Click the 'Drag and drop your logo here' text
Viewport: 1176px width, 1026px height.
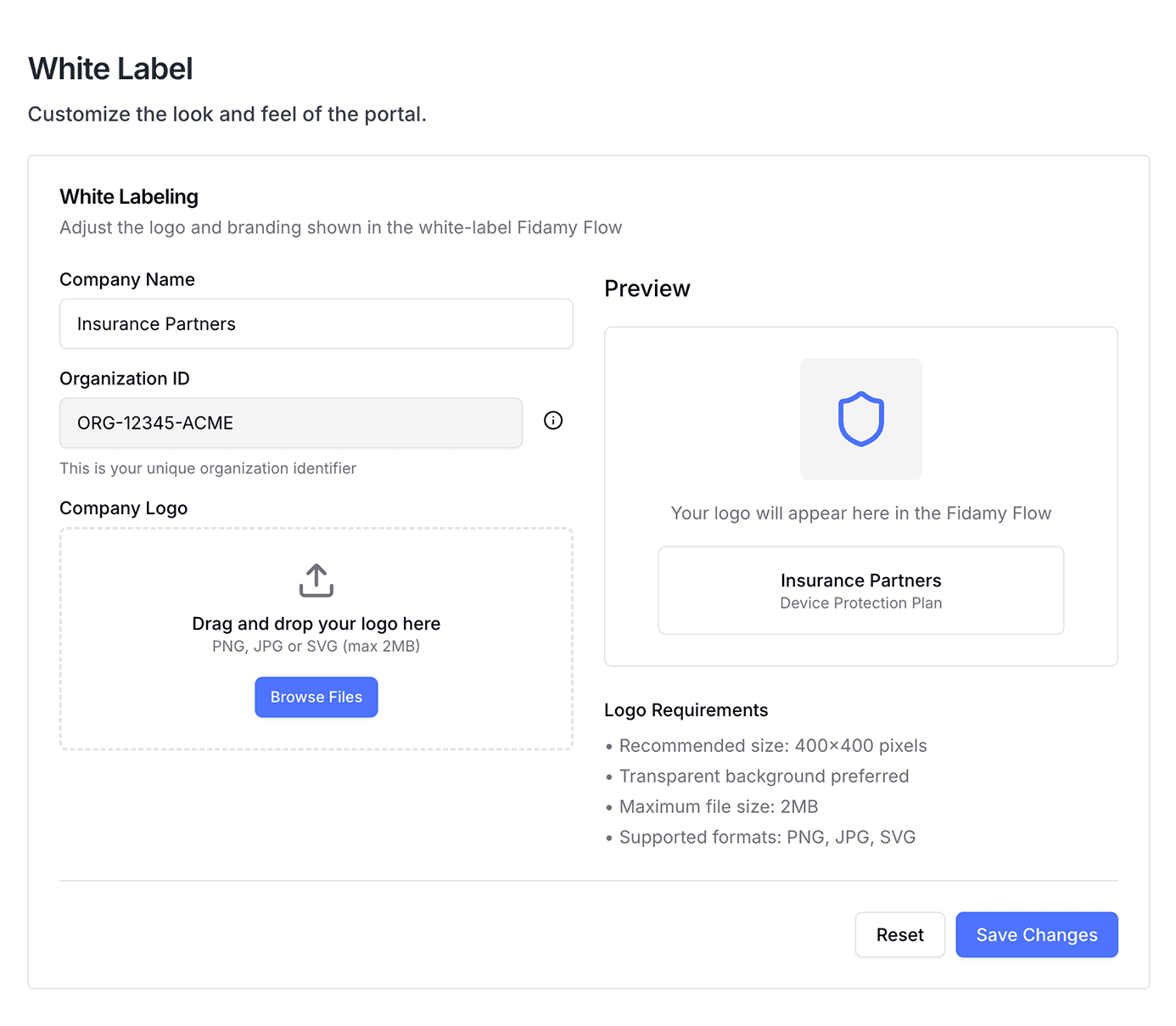tap(316, 624)
